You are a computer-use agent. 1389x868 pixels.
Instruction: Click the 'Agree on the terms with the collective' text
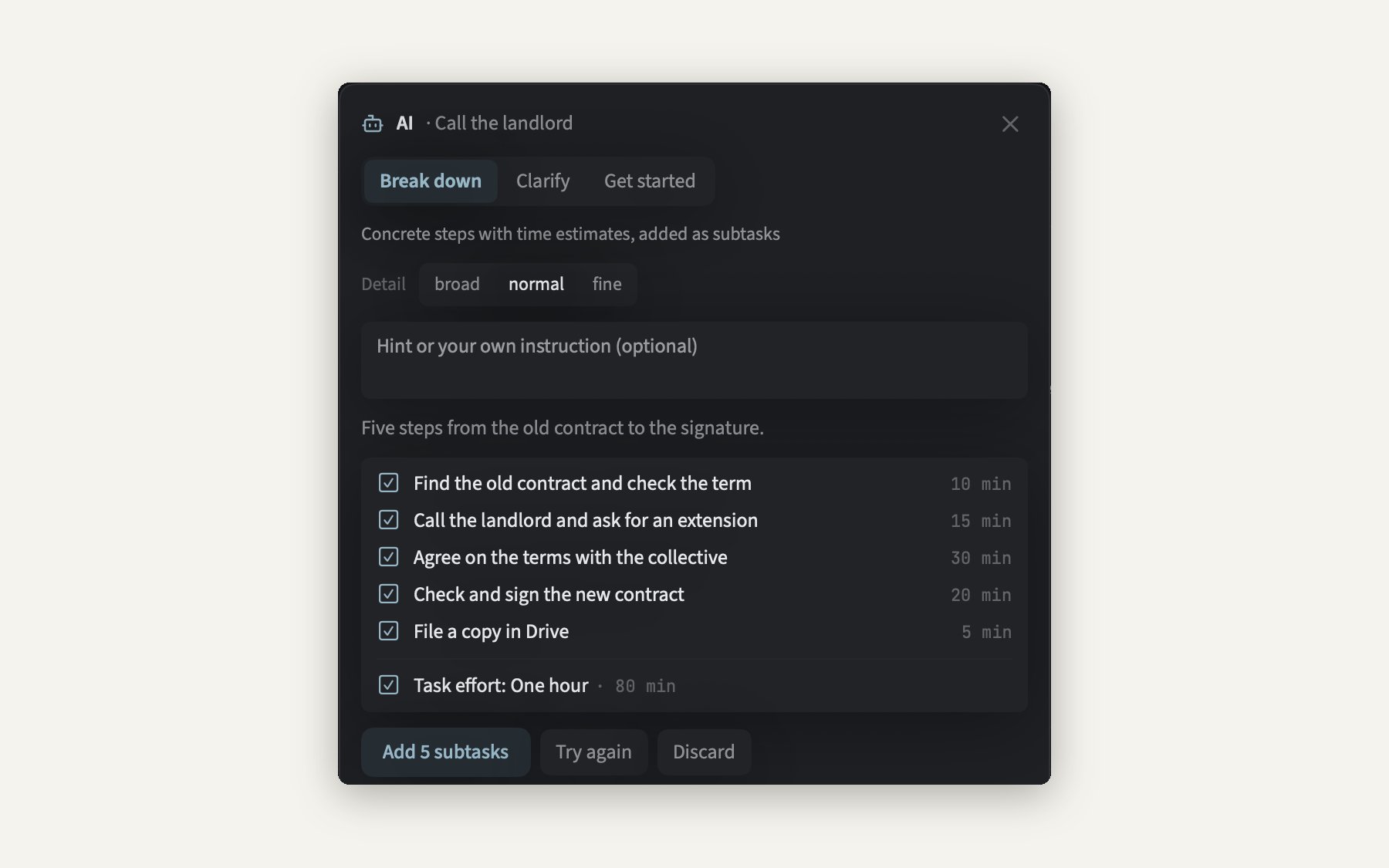pyautogui.click(x=570, y=557)
